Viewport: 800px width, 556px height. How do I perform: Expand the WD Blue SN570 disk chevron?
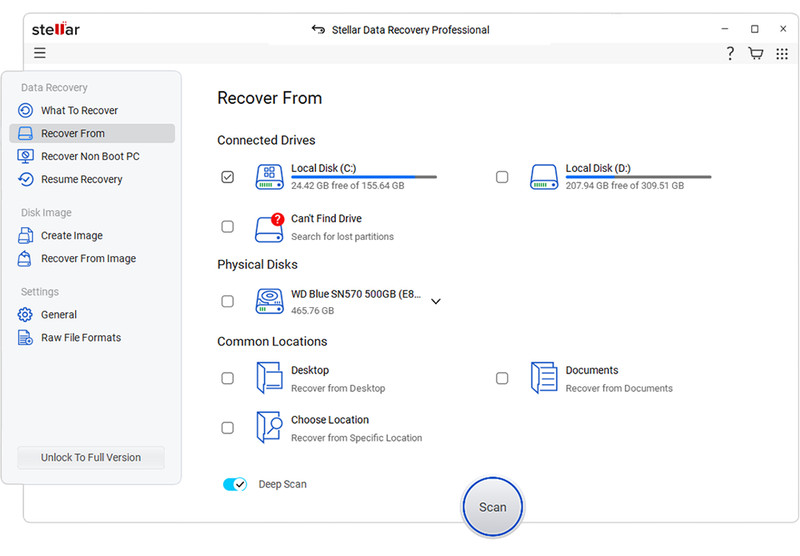tap(436, 301)
